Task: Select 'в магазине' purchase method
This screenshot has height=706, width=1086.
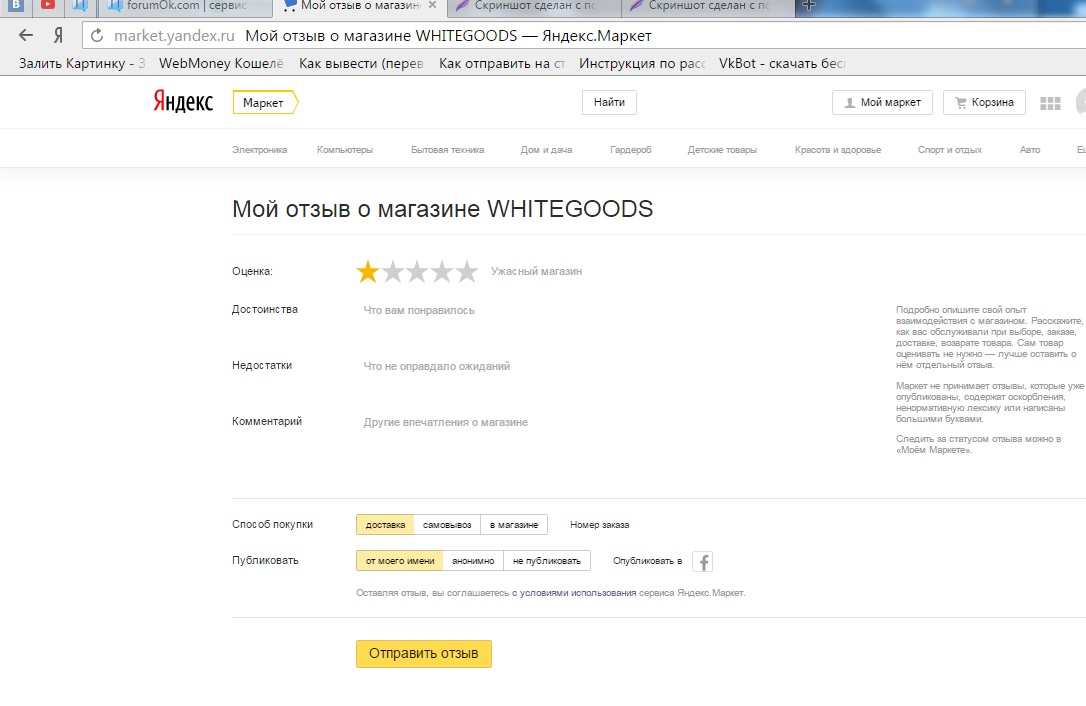Action: coord(514,524)
